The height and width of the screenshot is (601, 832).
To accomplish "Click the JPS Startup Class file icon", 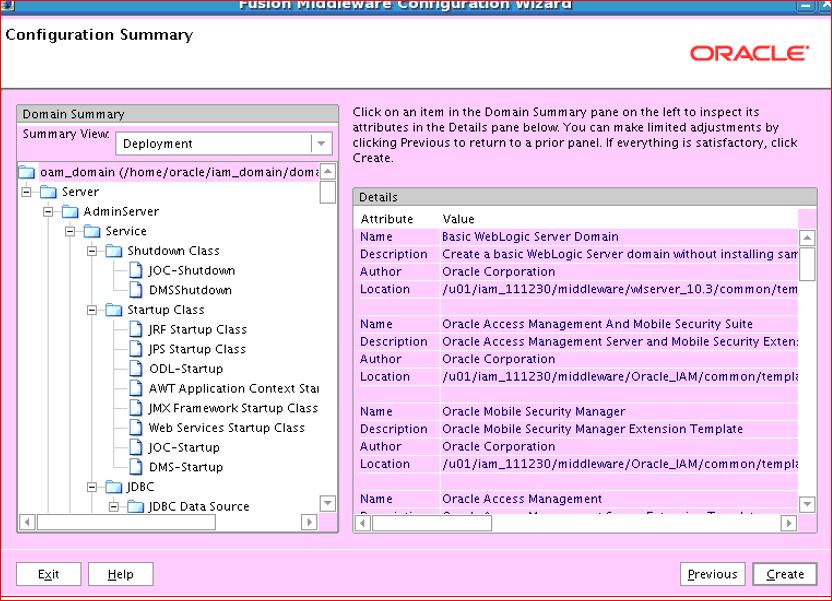I will 136,349.
